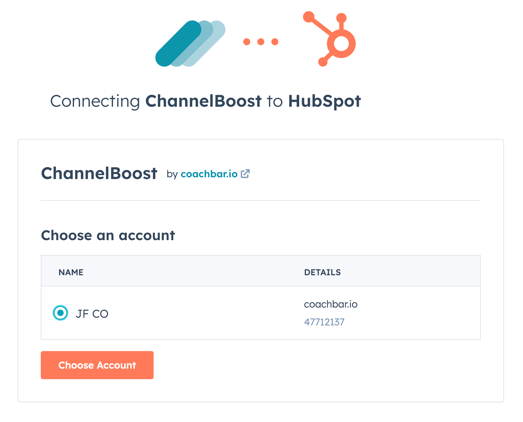
Task: Click the bold HubSpot word in the heading
Action: tap(325, 101)
